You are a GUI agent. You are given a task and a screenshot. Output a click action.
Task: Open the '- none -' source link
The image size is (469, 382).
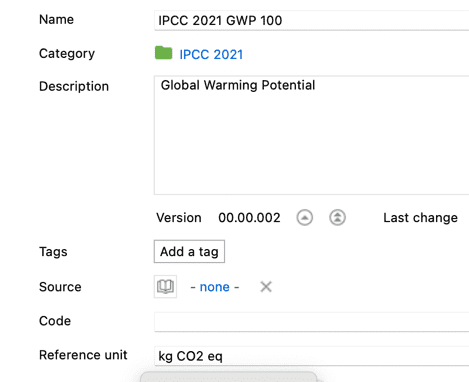215,287
